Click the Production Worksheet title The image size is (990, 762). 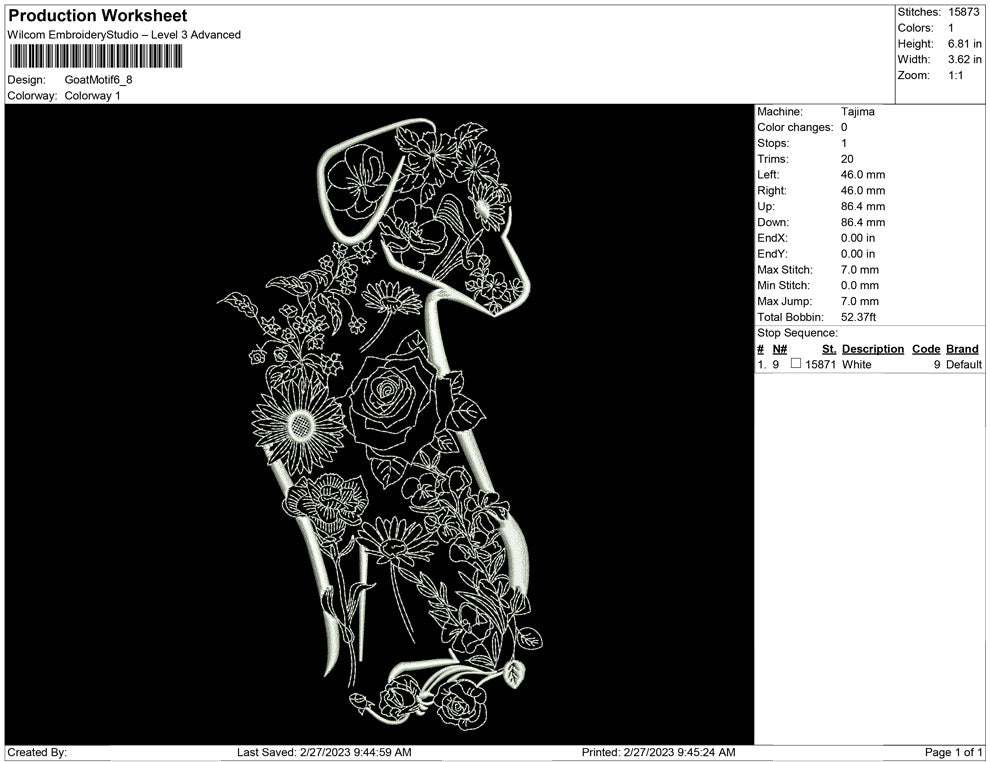click(x=98, y=16)
